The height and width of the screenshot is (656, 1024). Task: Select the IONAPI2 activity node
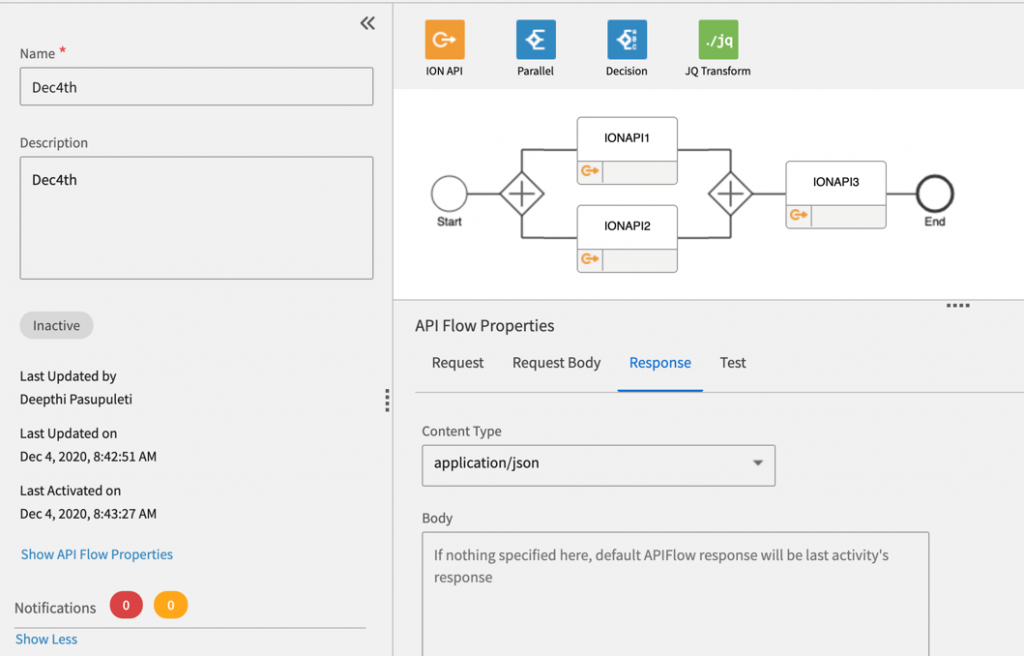click(x=627, y=227)
